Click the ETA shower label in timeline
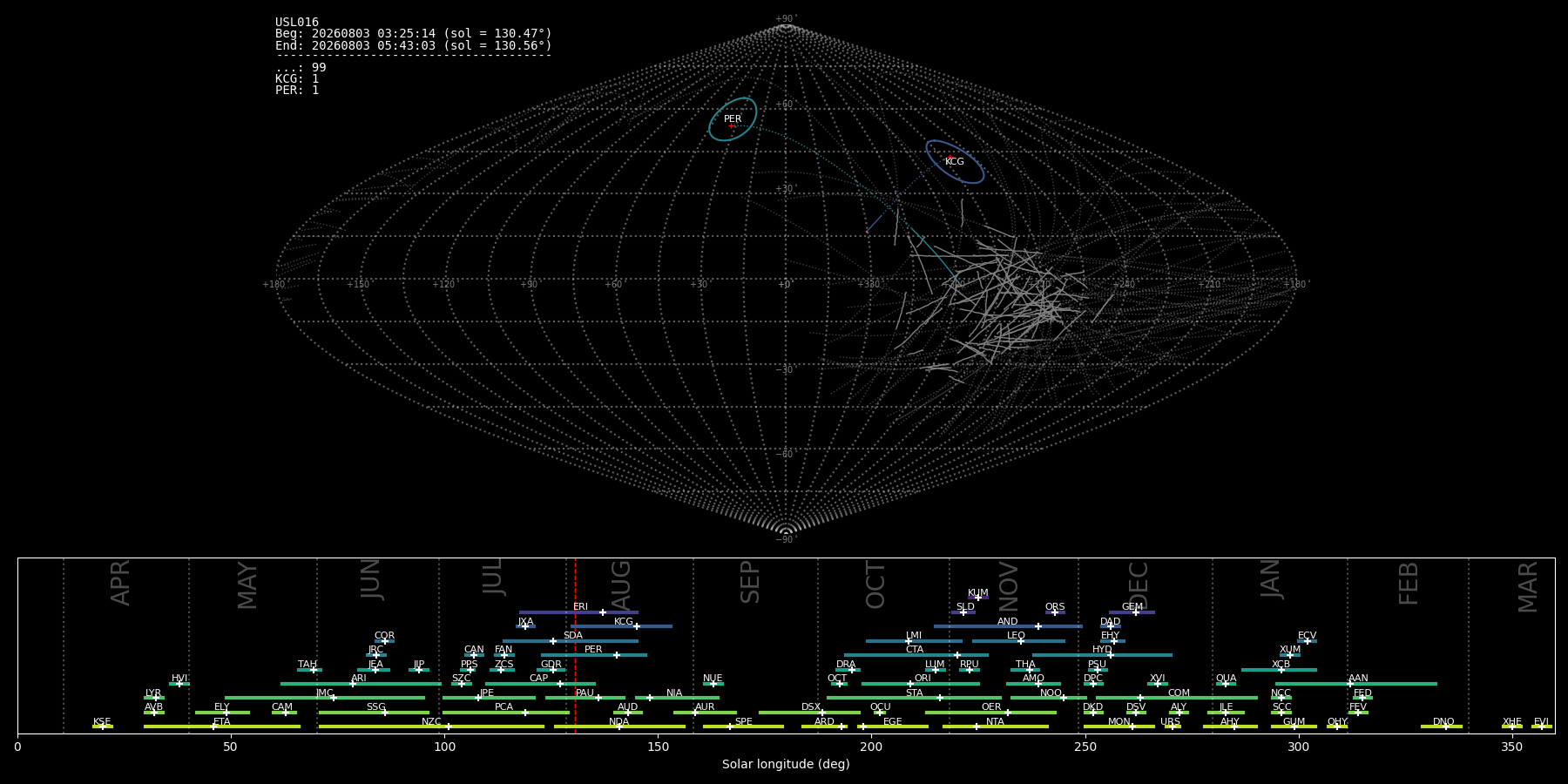1568x784 pixels. point(222,722)
